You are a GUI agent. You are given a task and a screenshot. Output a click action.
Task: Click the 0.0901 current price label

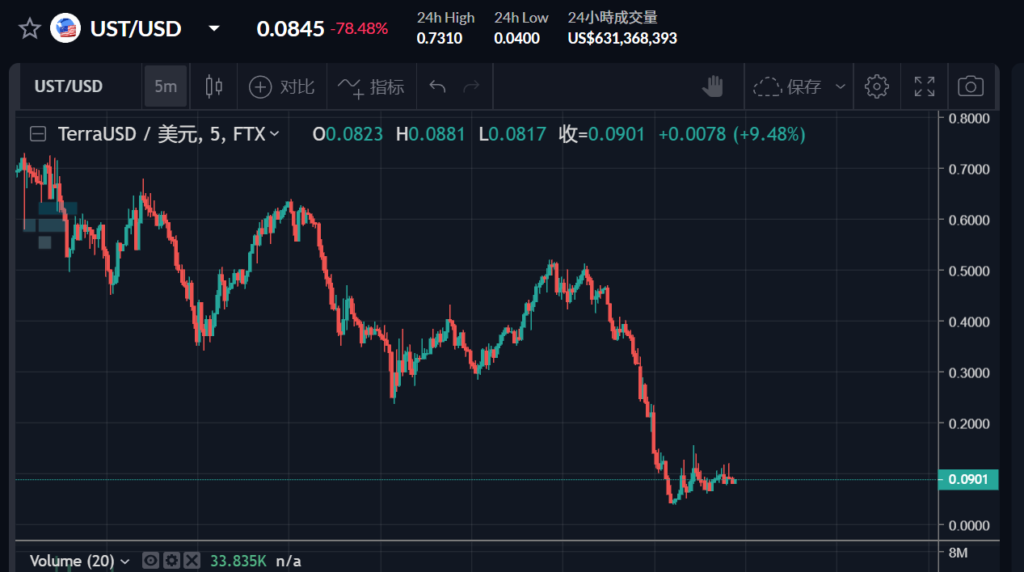(967, 480)
